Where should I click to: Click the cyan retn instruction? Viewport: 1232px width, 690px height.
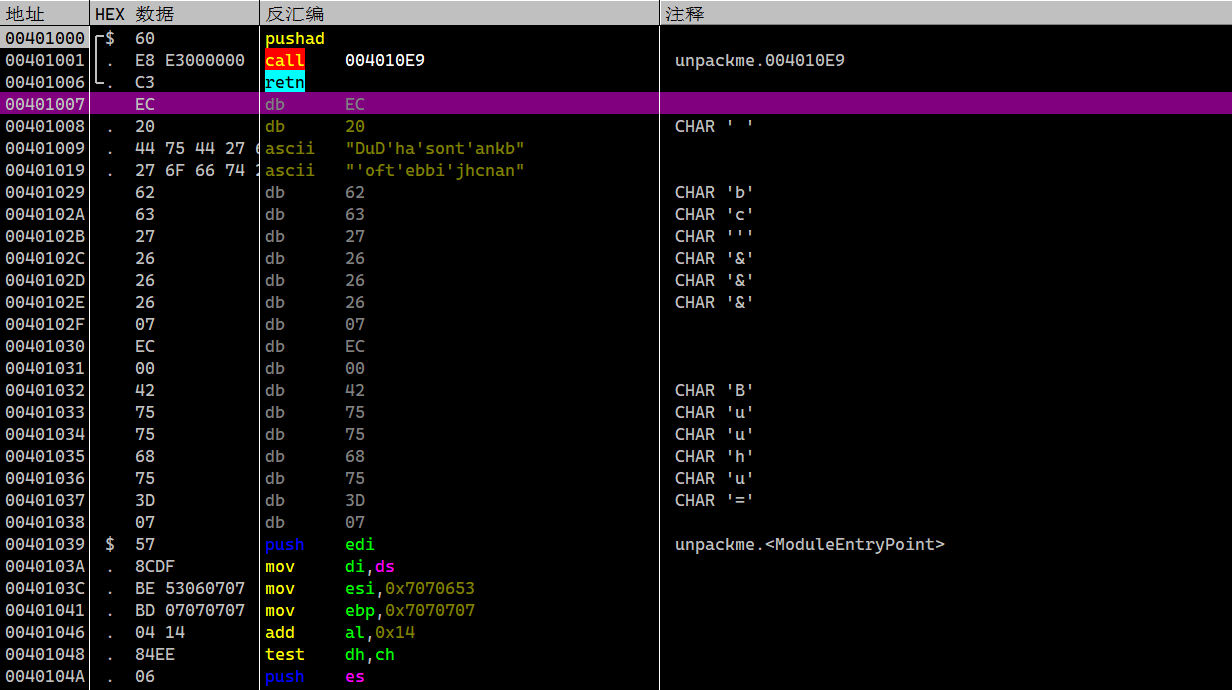click(284, 82)
